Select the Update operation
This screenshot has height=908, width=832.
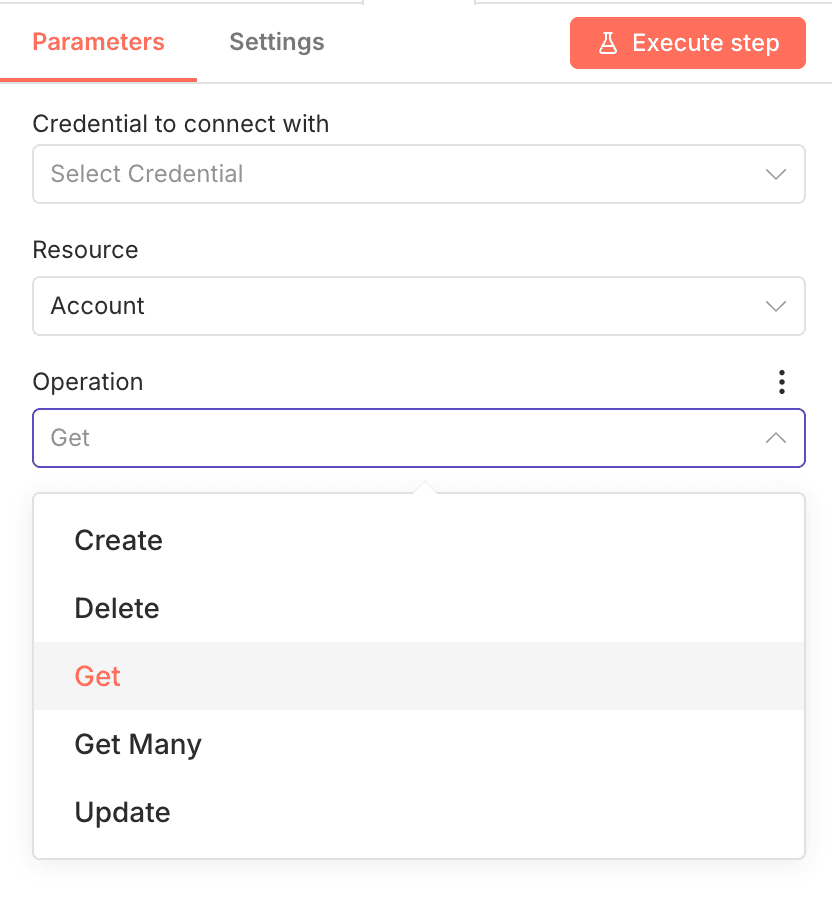click(122, 812)
